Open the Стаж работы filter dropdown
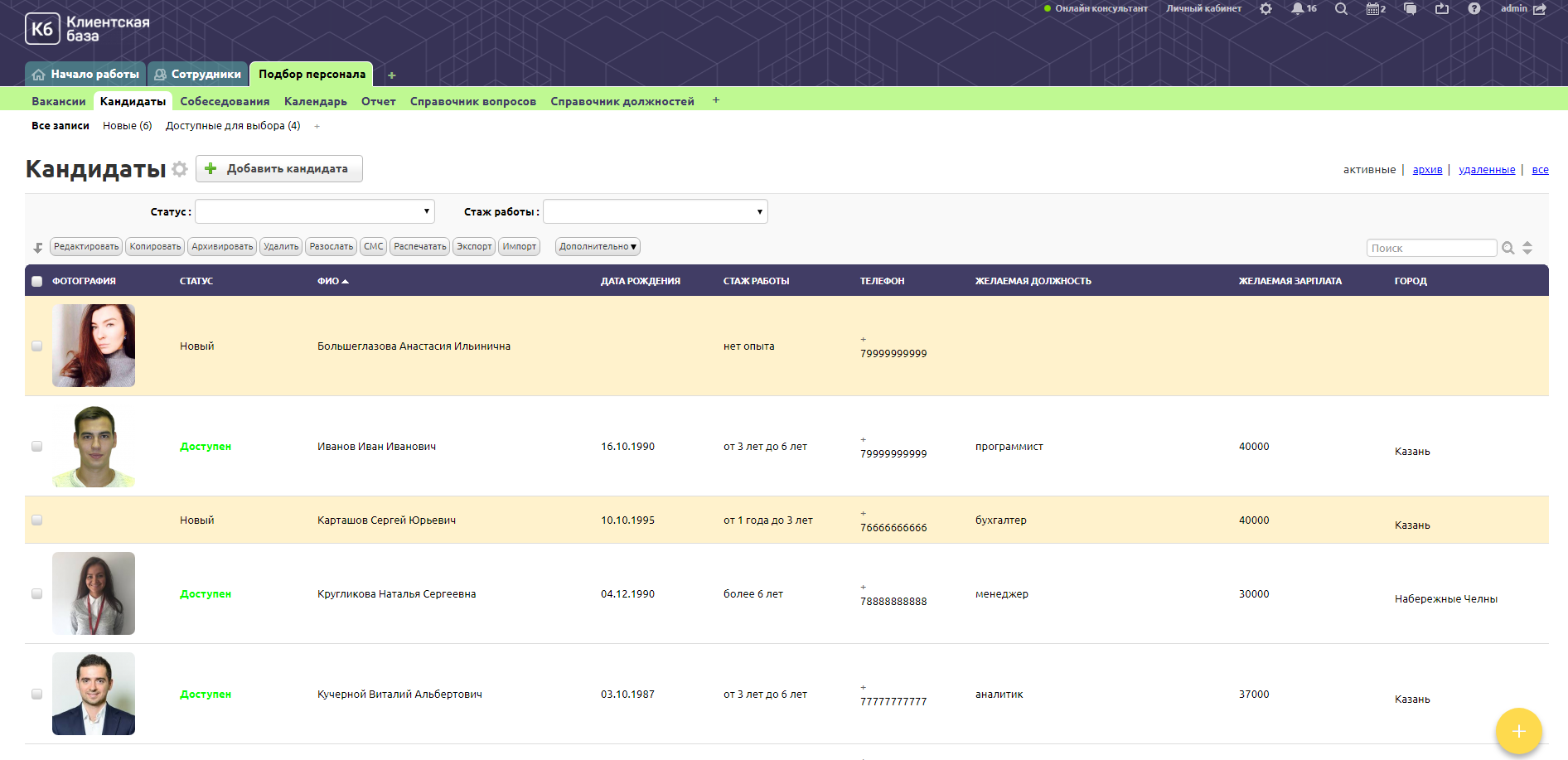Screen dimensions: 1568x760 655,211
